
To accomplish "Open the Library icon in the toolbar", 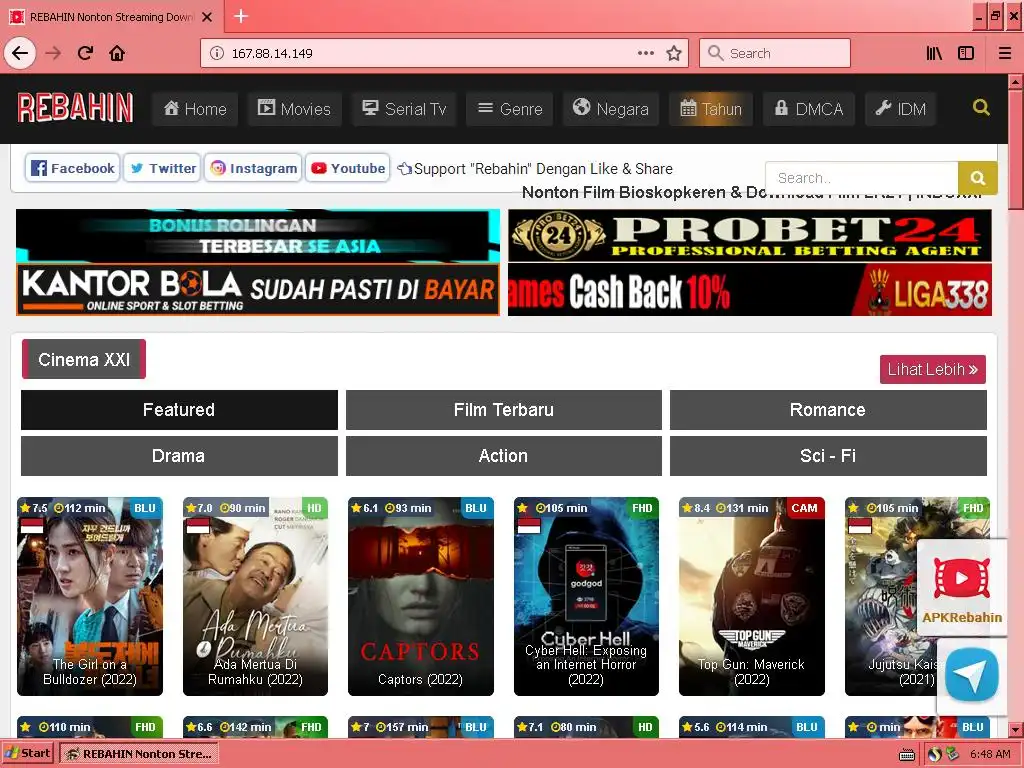I will tap(934, 53).
